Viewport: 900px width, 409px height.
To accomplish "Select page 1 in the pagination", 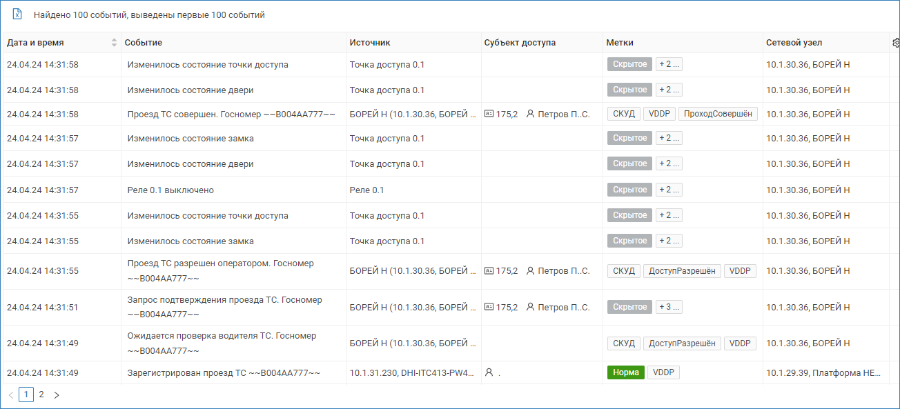I will (x=26, y=395).
